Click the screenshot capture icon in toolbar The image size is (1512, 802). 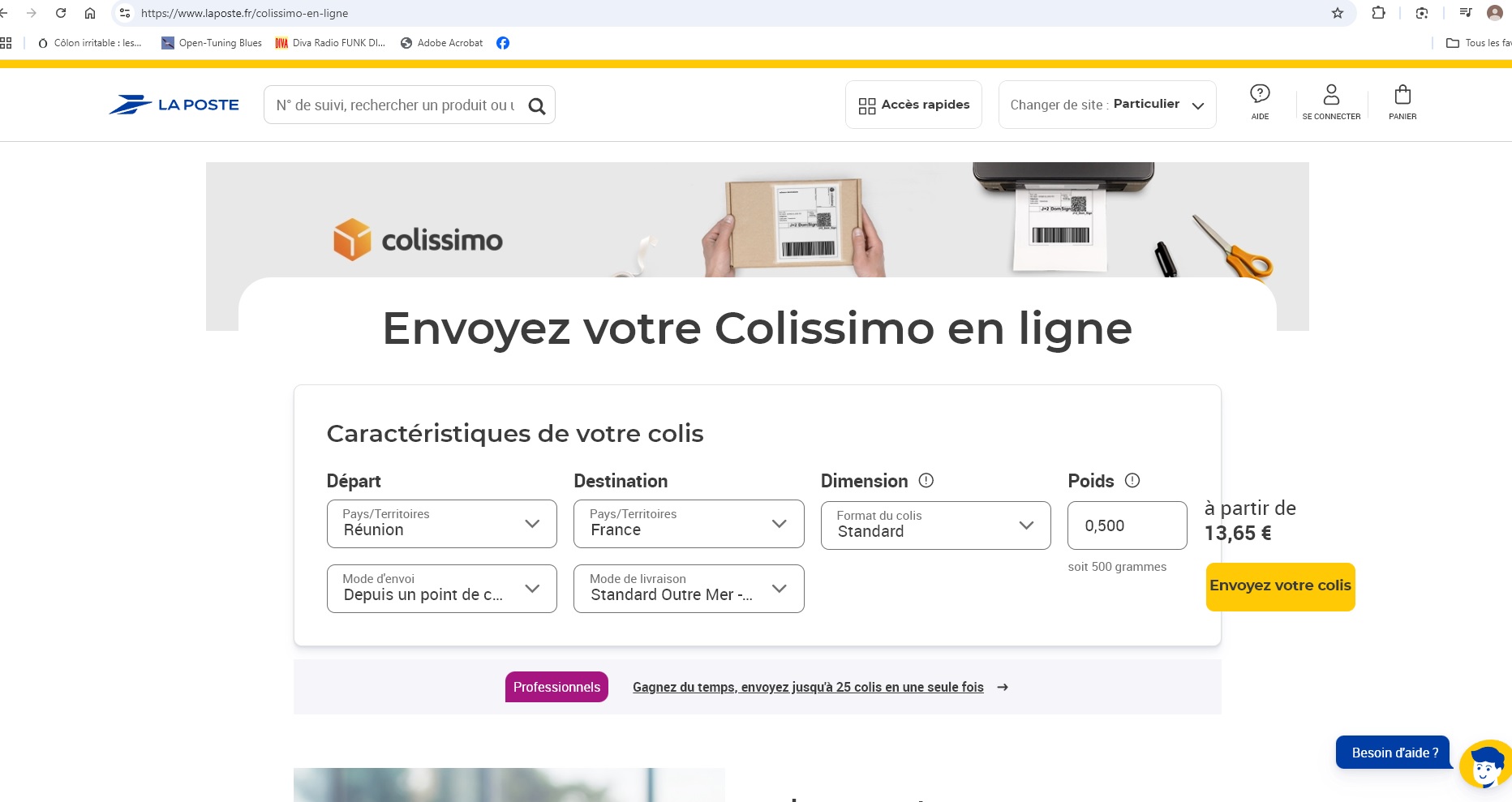[x=1422, y=13]
